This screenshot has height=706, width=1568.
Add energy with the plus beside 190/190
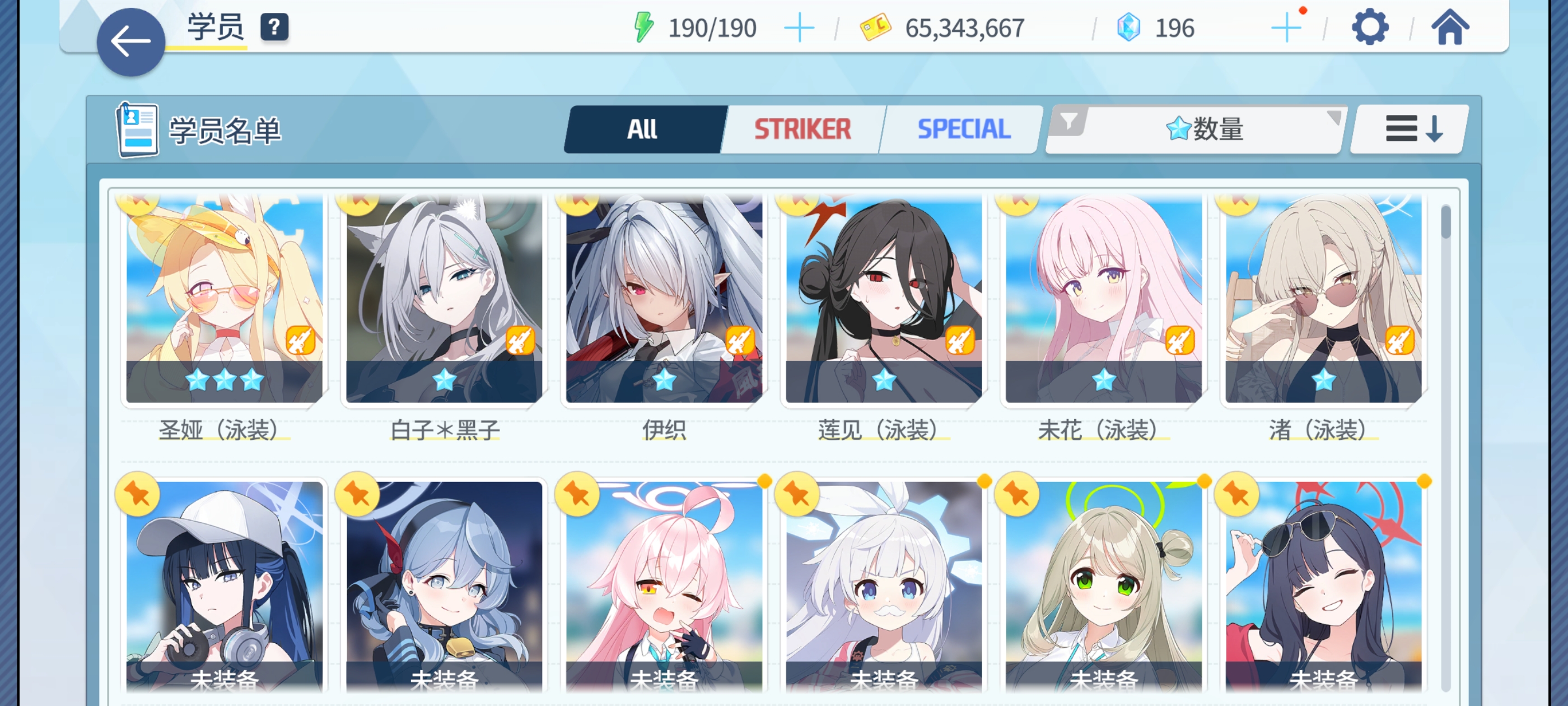click(799, 28)
